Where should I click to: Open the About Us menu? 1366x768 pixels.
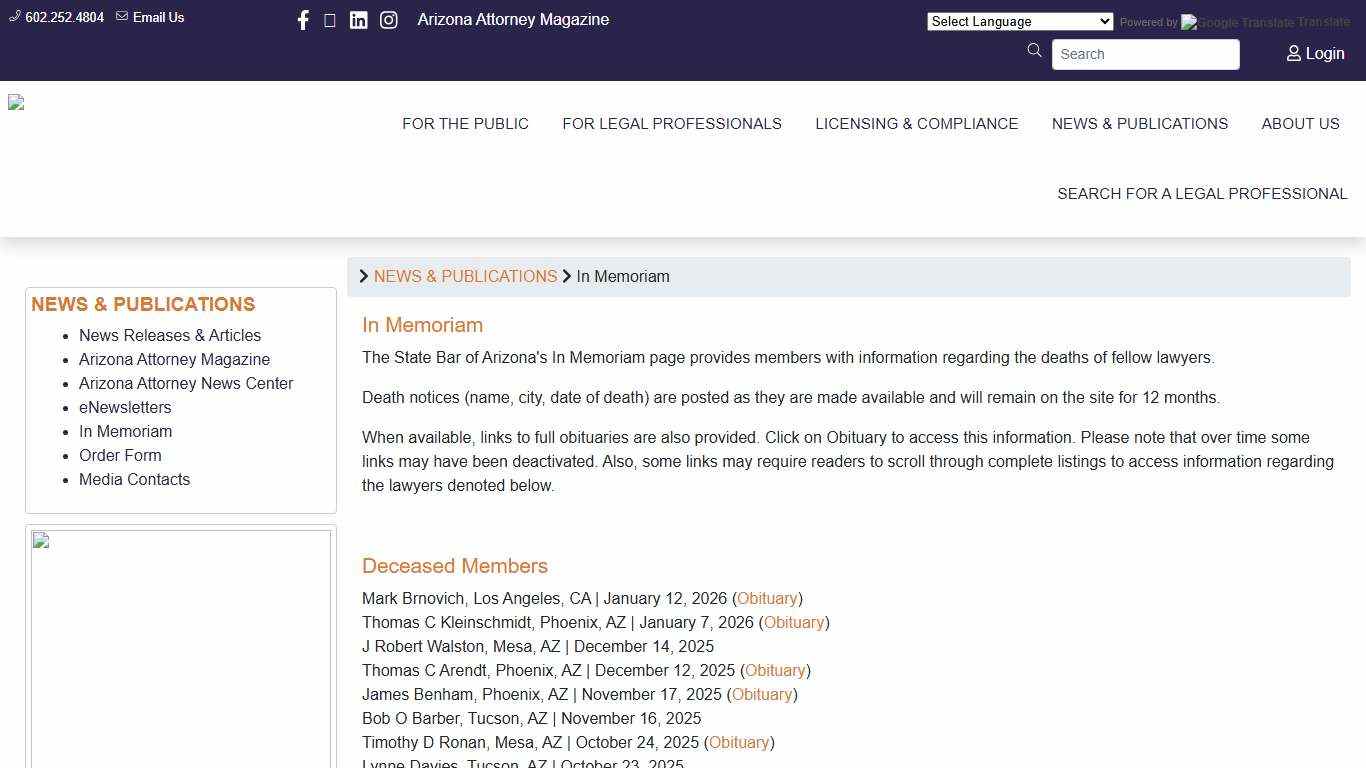click(x=1300, y=124)
